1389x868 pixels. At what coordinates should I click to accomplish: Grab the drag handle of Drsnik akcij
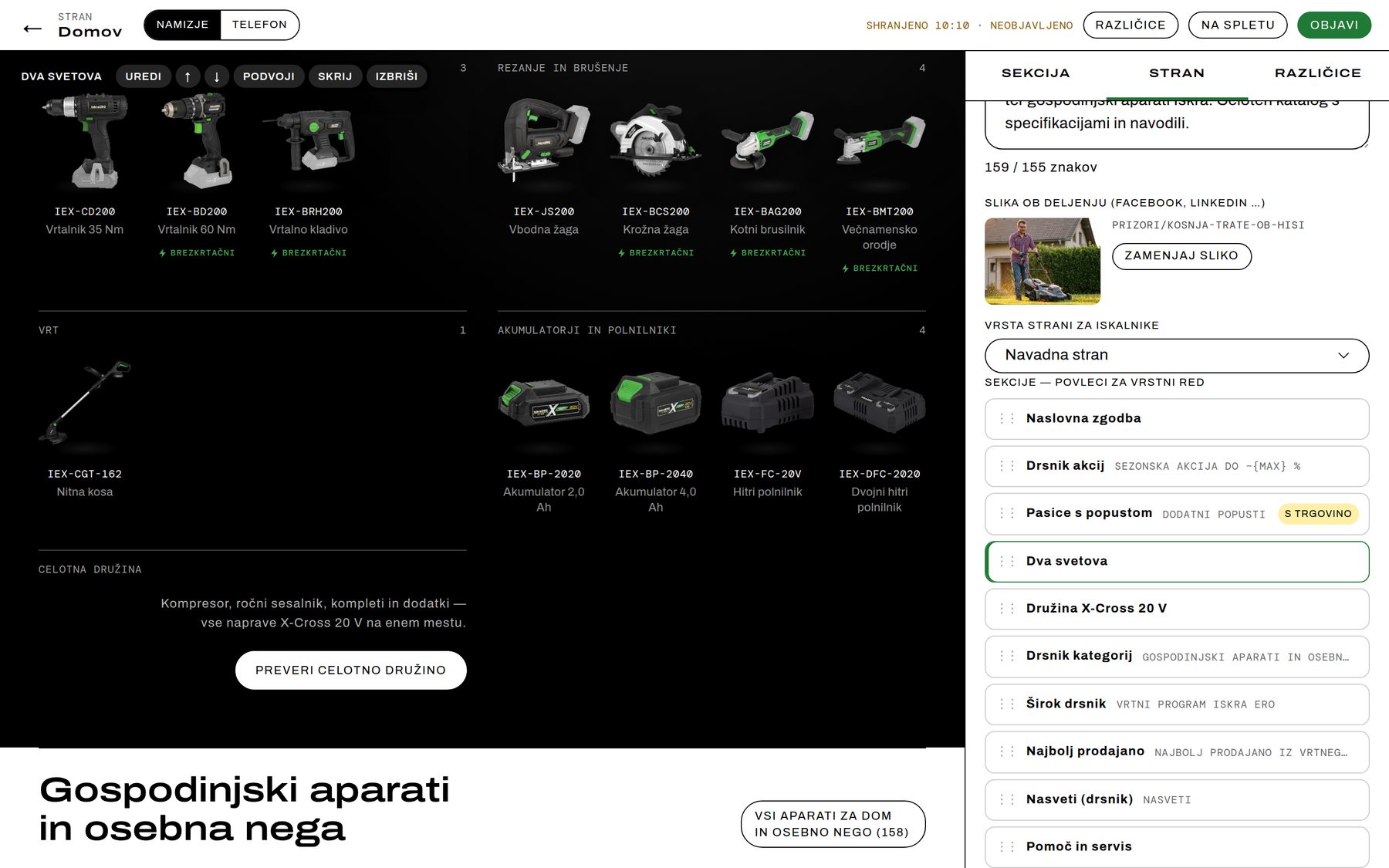[1007, 466]
